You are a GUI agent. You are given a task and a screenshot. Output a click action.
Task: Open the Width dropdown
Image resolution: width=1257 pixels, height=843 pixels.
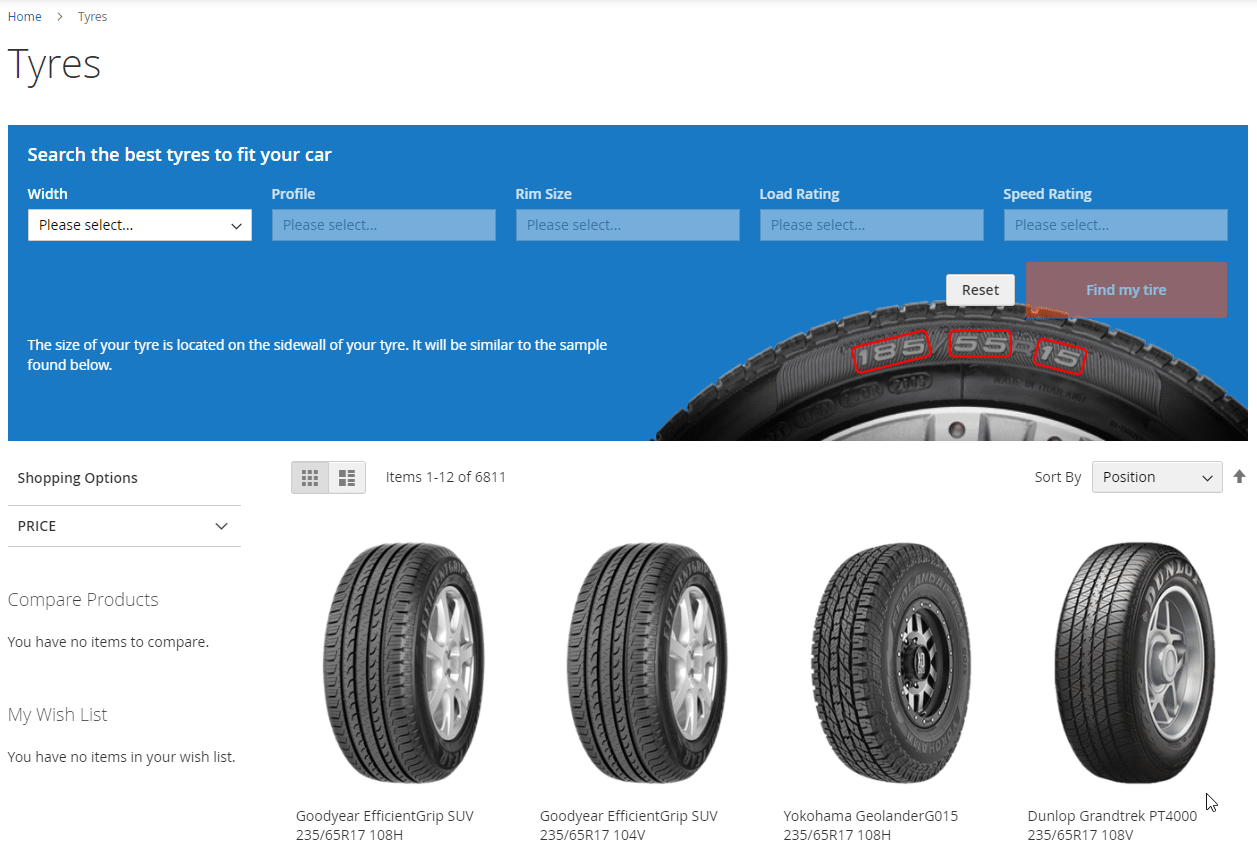click(140, 225)
